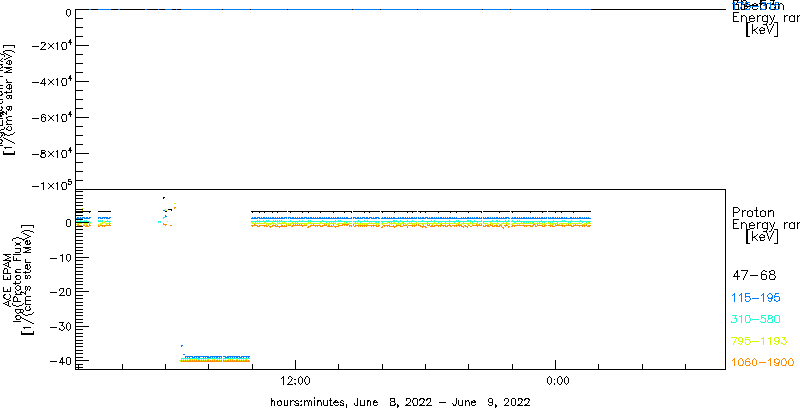
Task: Click the -8×10⁴ tick label in the upper panel
Action: tap(51, 153)
